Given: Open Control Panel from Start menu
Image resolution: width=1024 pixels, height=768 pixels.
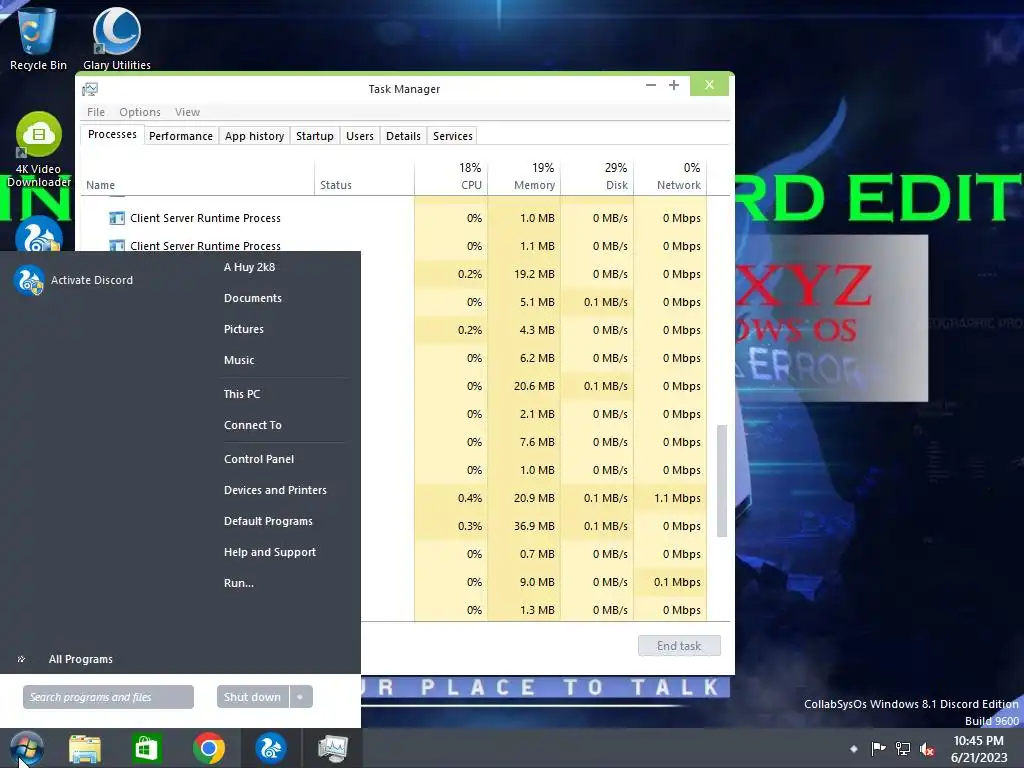Looking at the screenshot, I should 259,459.
